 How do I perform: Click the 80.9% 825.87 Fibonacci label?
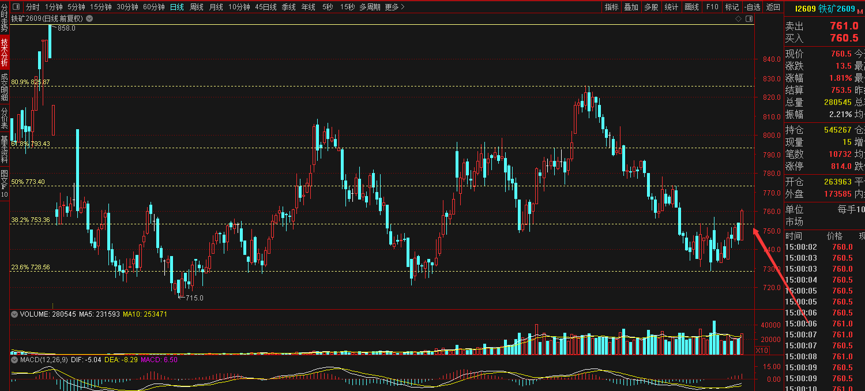(x=30, y=82)
